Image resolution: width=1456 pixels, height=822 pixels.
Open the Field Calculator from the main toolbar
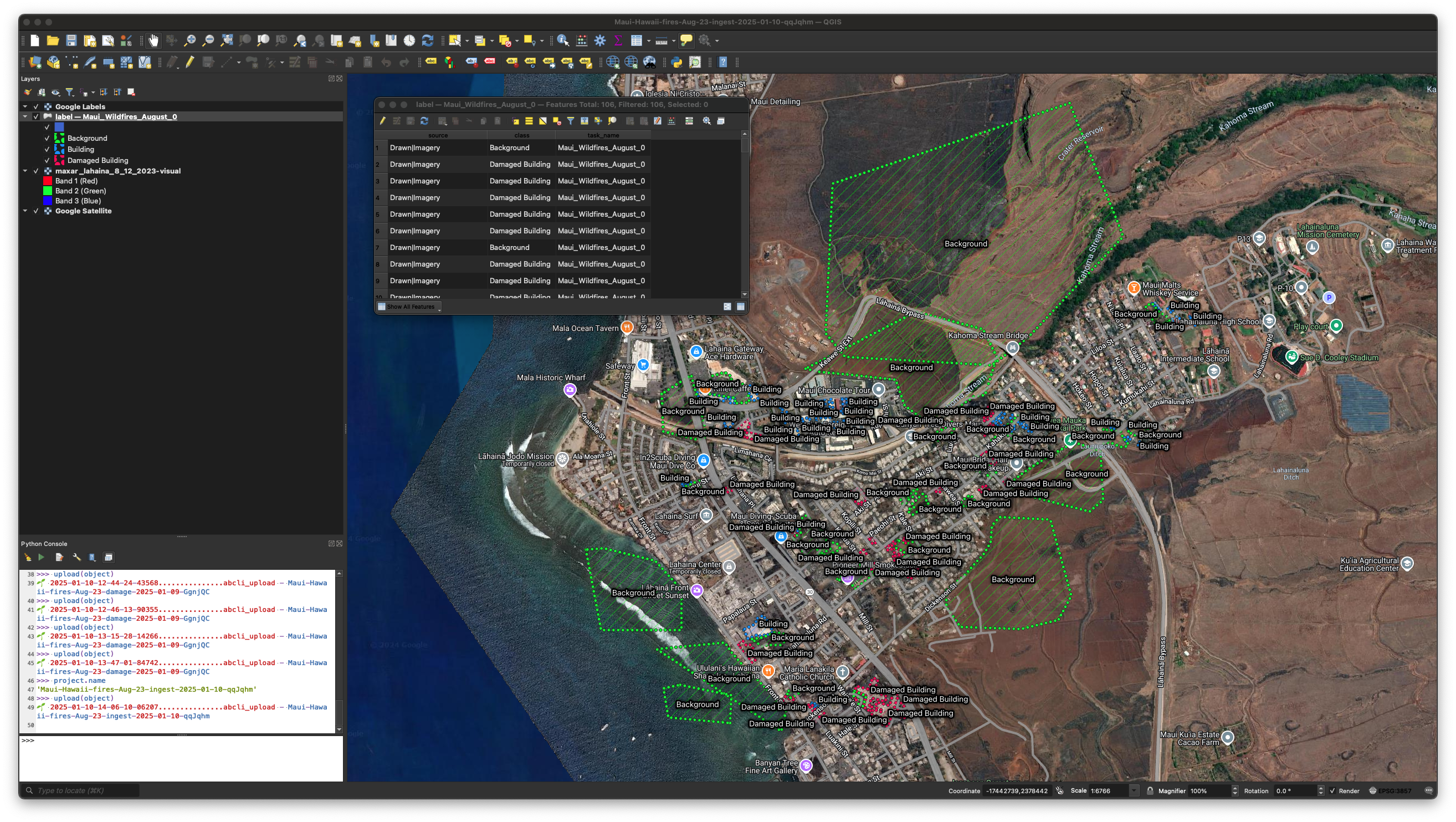click(582, 40)
